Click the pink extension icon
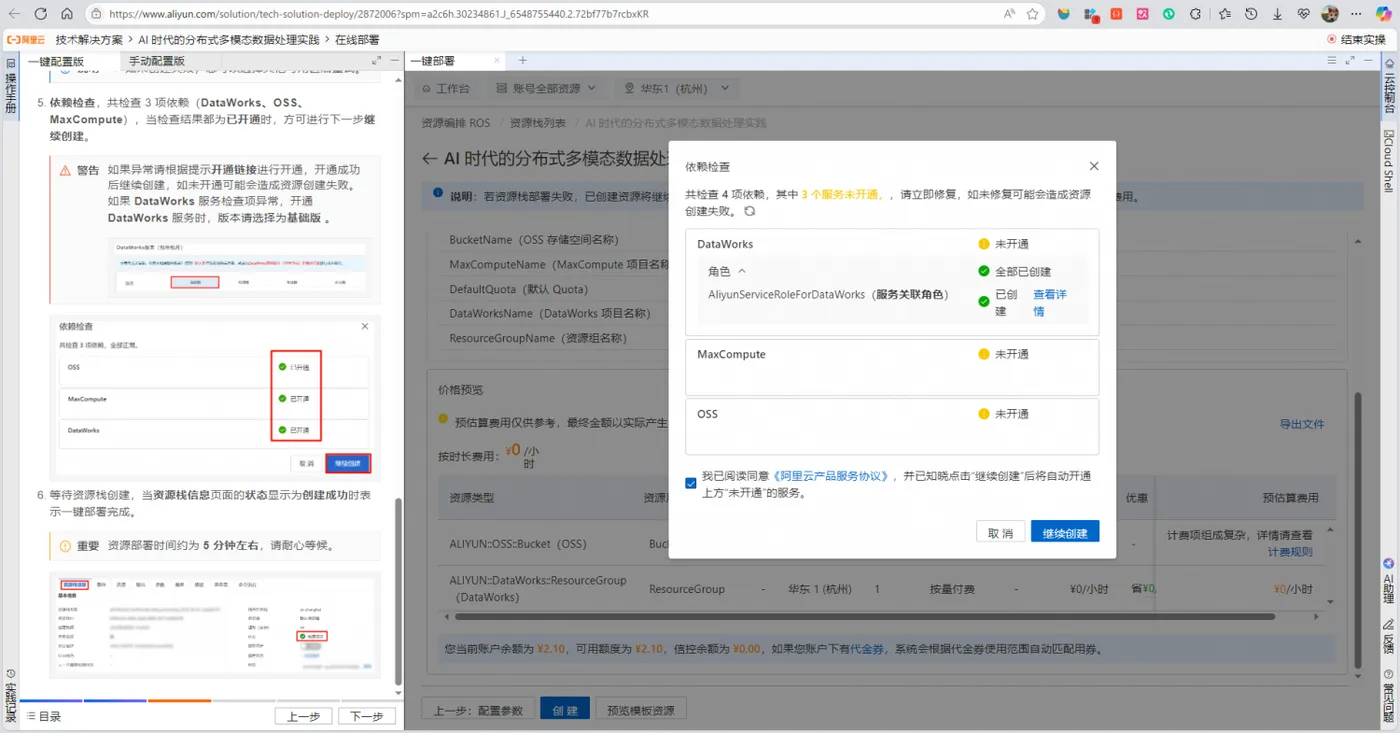 tap(1142, 14)
